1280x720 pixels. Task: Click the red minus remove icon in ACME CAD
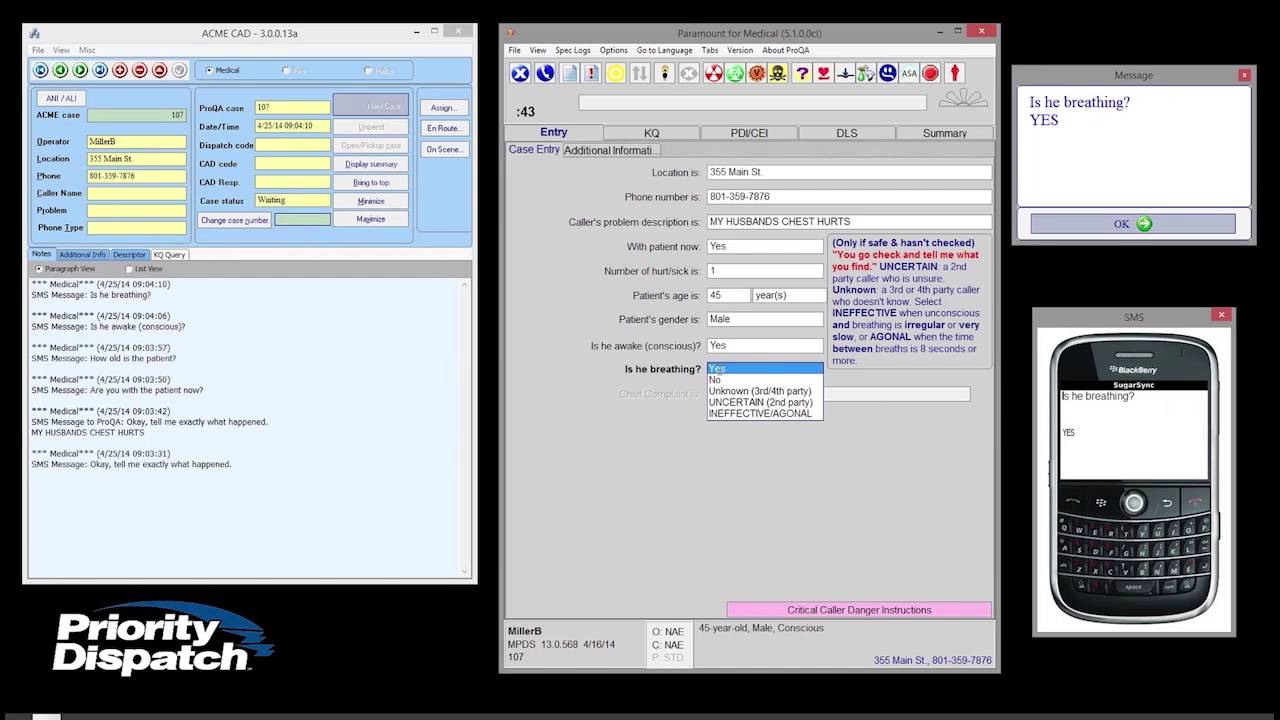click(140, 70)
